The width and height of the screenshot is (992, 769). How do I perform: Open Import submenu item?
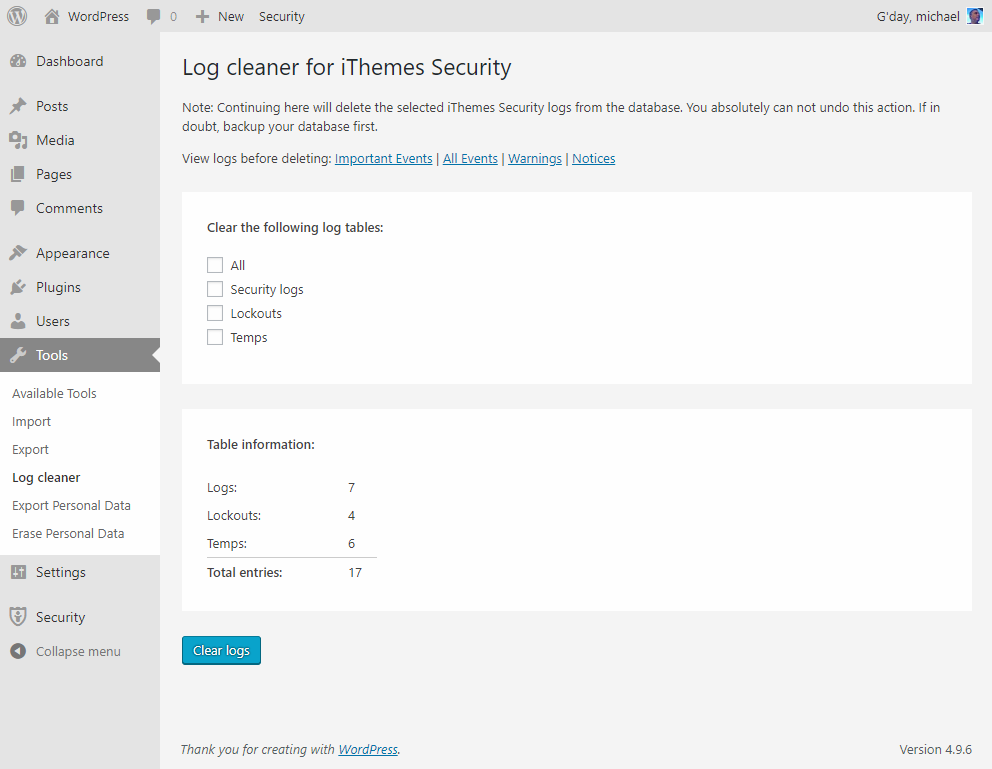[x=31, y=422]
